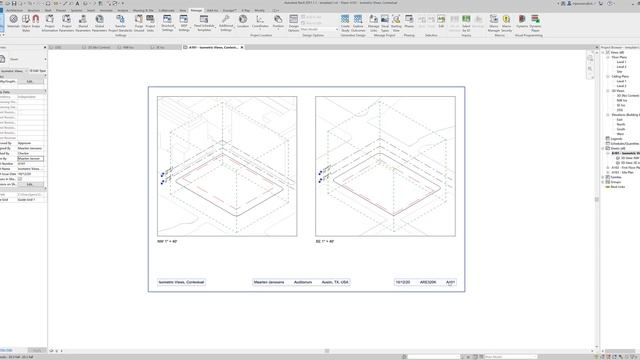Open Project Information
Viewport: 640px width, 360px height.
50,22
